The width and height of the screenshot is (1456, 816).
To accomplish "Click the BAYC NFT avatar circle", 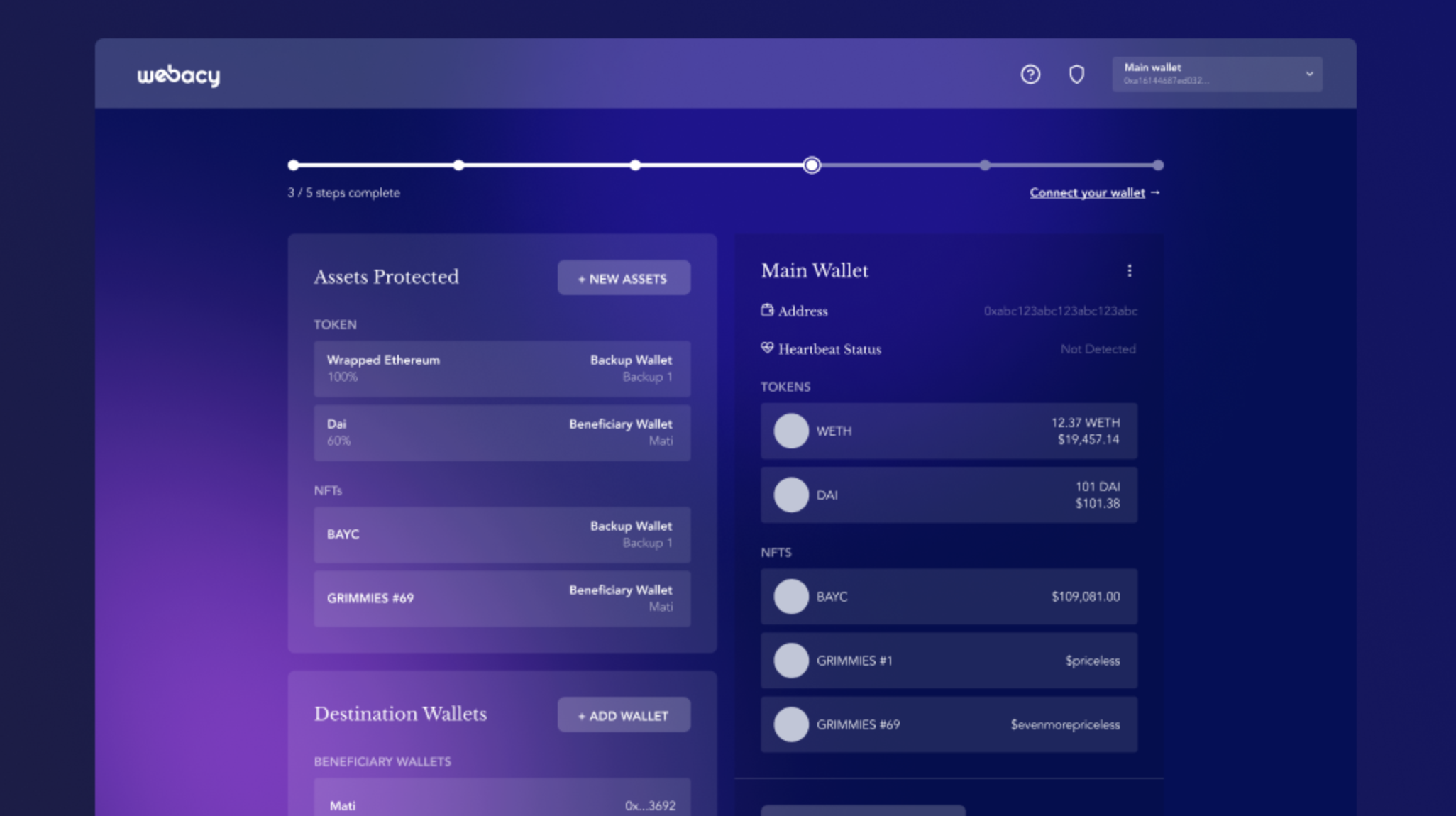I will click(791, 597).
